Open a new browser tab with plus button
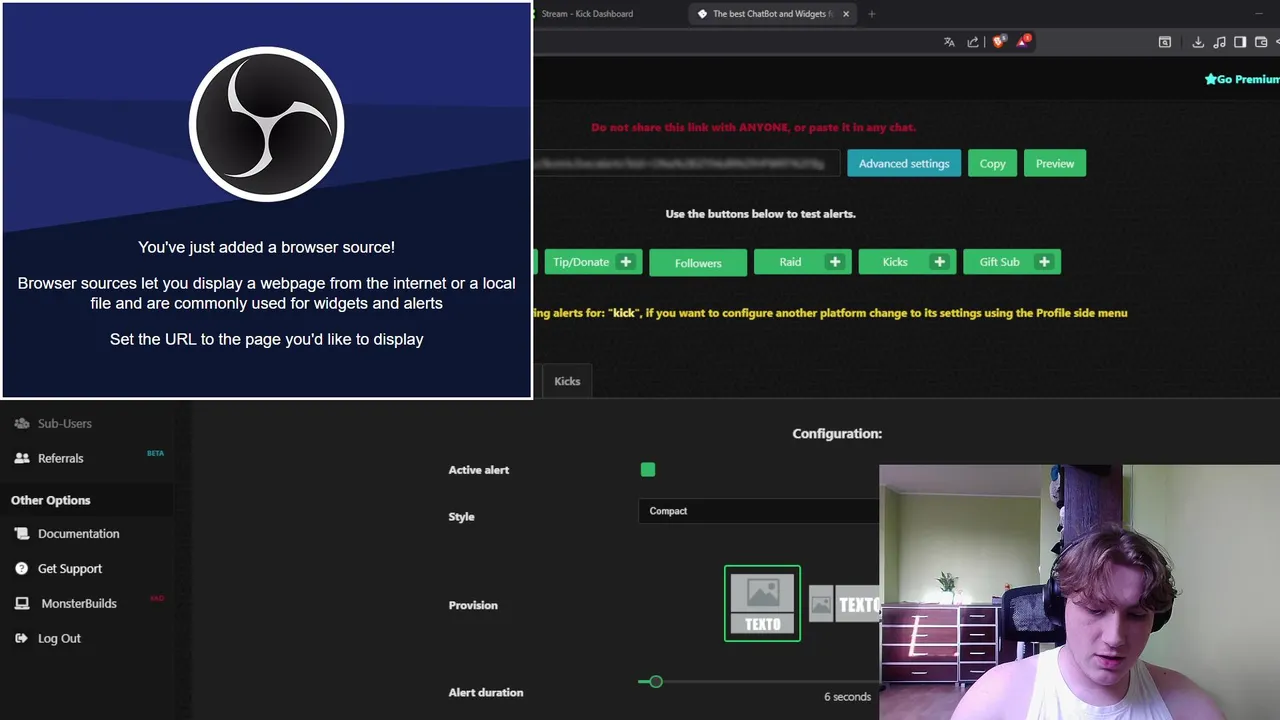This screenshot has width=1280, height=720. tap(872, 14)
